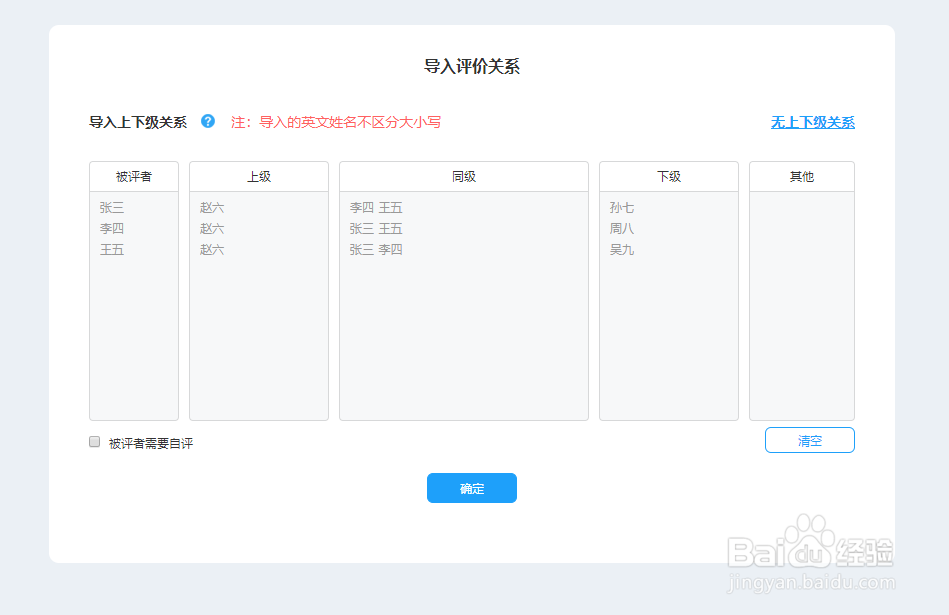This screenshot has height=615, width=949.
Task: Select 张三 in the 被评者 list
Action: tap(109, 207)
